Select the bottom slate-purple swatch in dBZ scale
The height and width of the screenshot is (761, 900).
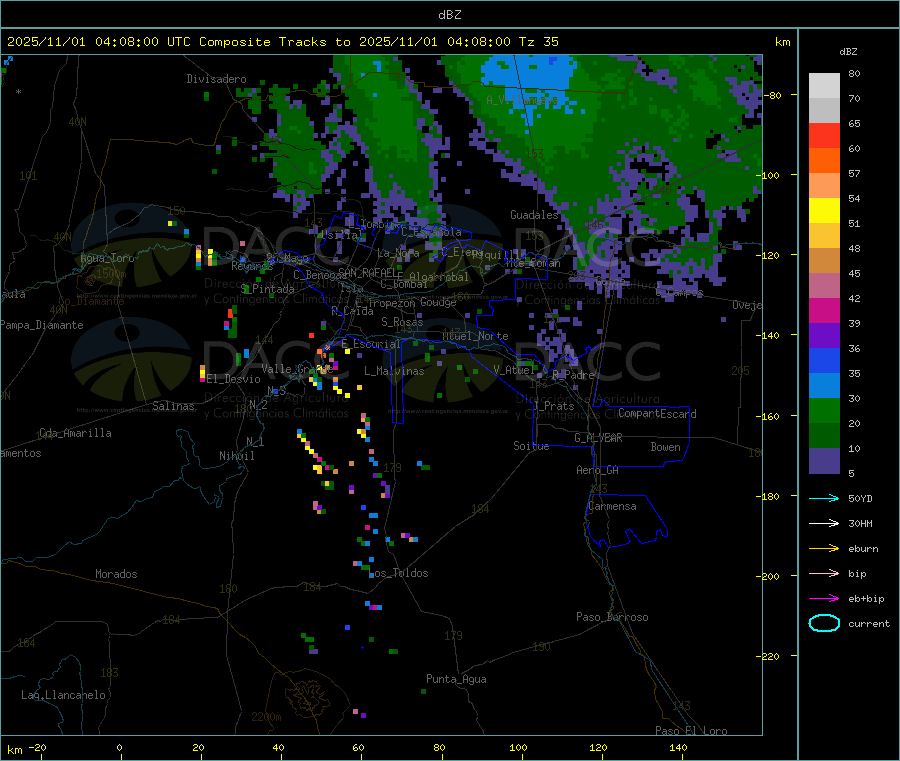point(824,461)
